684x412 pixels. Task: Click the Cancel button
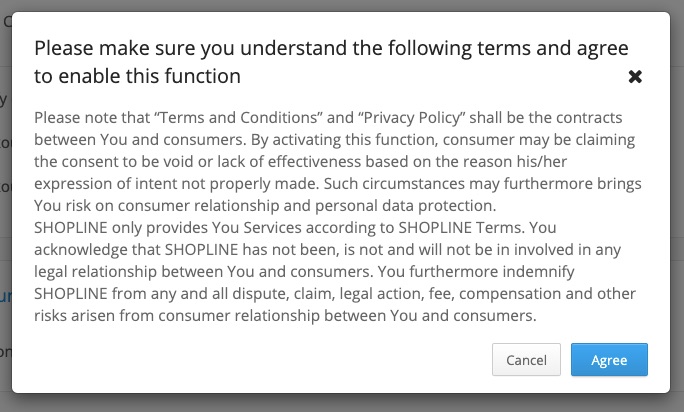click(526, 360)
